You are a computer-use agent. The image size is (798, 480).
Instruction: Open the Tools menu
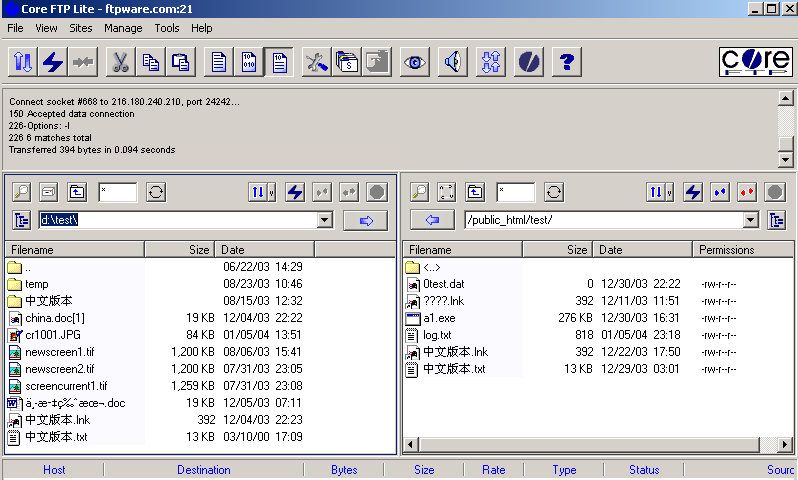click(x=167, y=28)
